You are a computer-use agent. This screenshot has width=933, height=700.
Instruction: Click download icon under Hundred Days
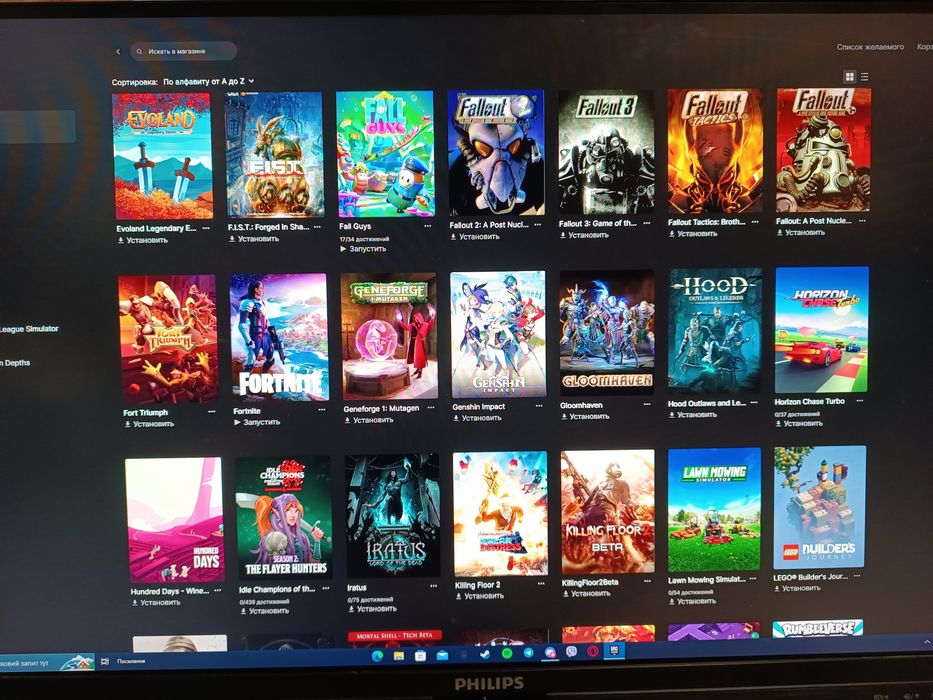coord(134,603)
